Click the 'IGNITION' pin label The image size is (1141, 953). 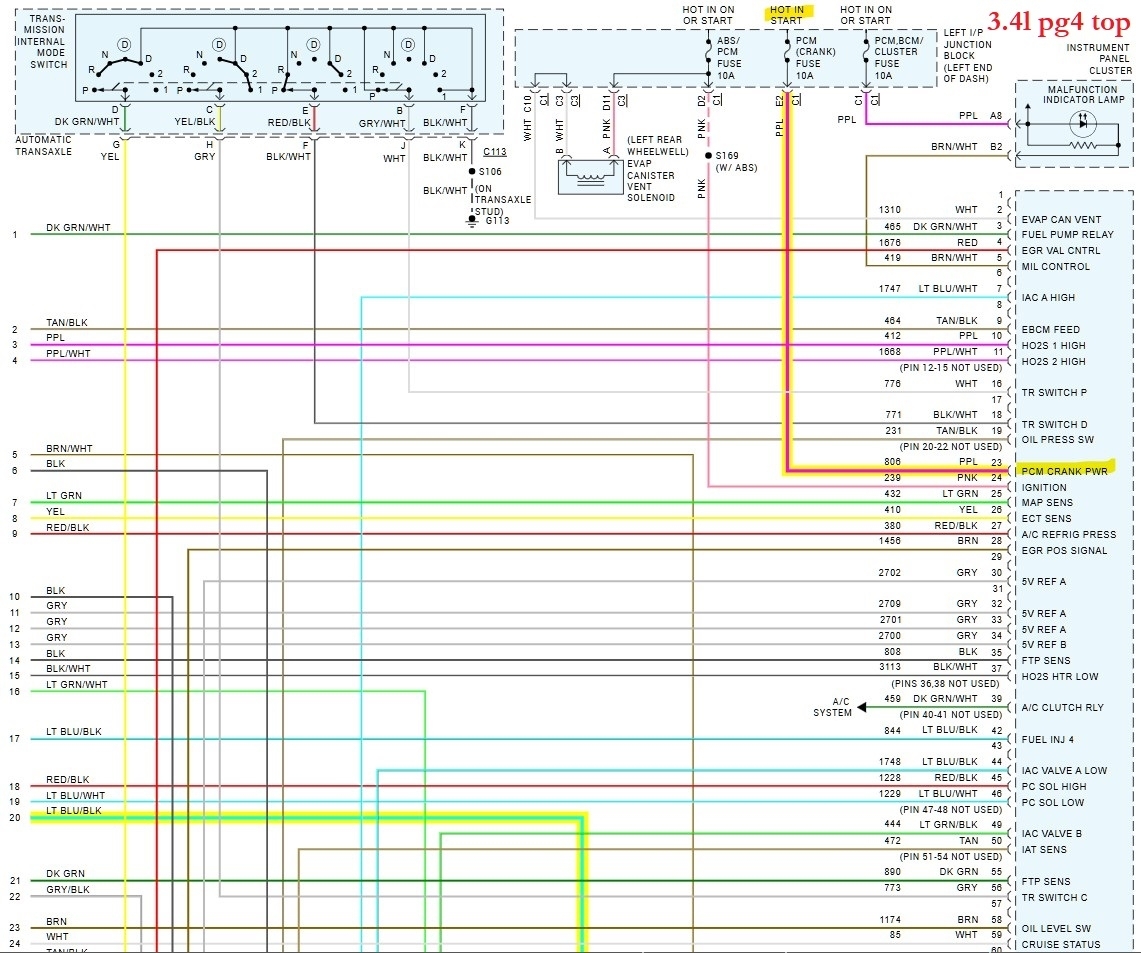[1043, 488]
